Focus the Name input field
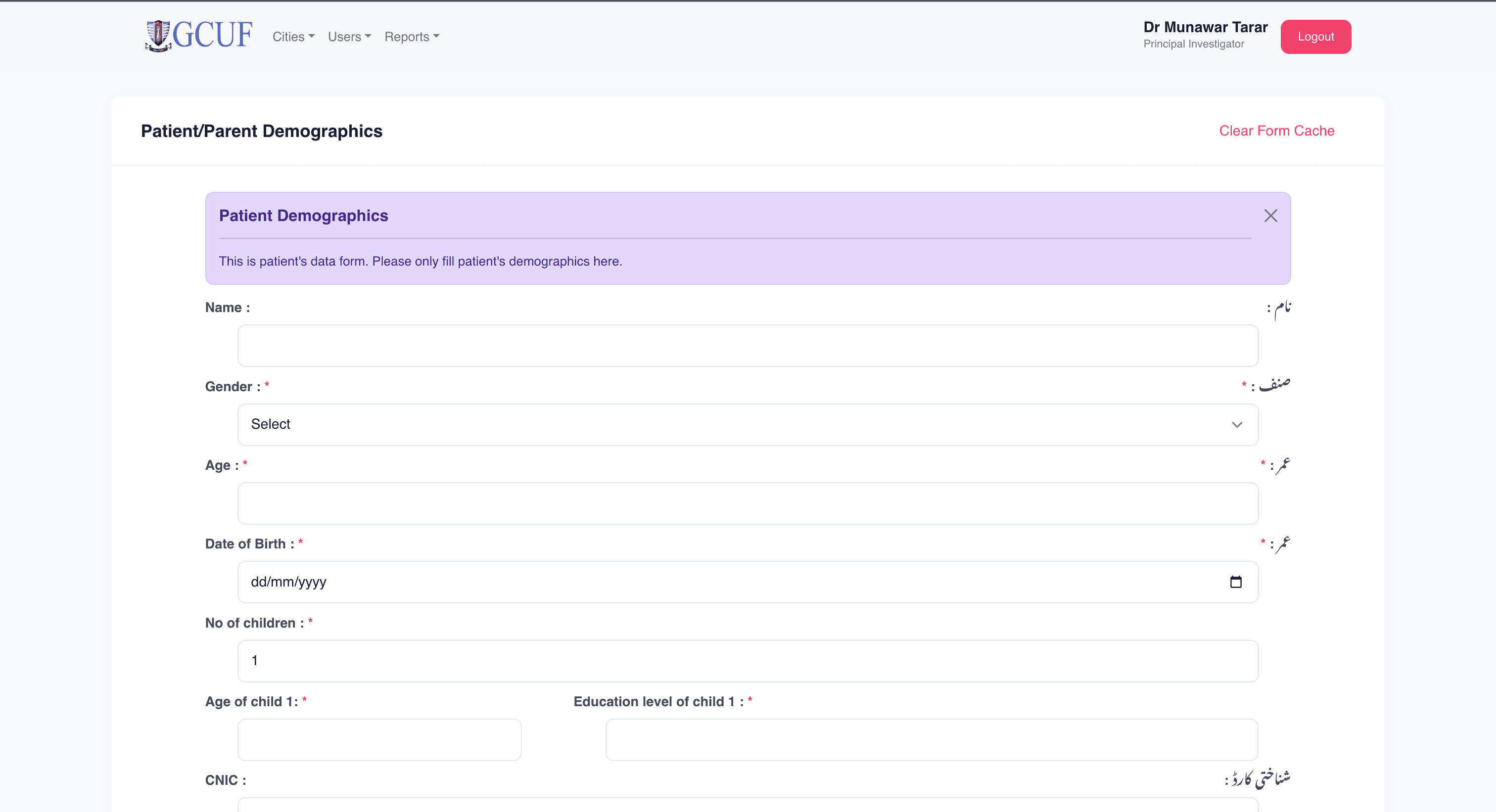Image resolution: width=1496 pixels, height=812 pixels. [748, 345]
